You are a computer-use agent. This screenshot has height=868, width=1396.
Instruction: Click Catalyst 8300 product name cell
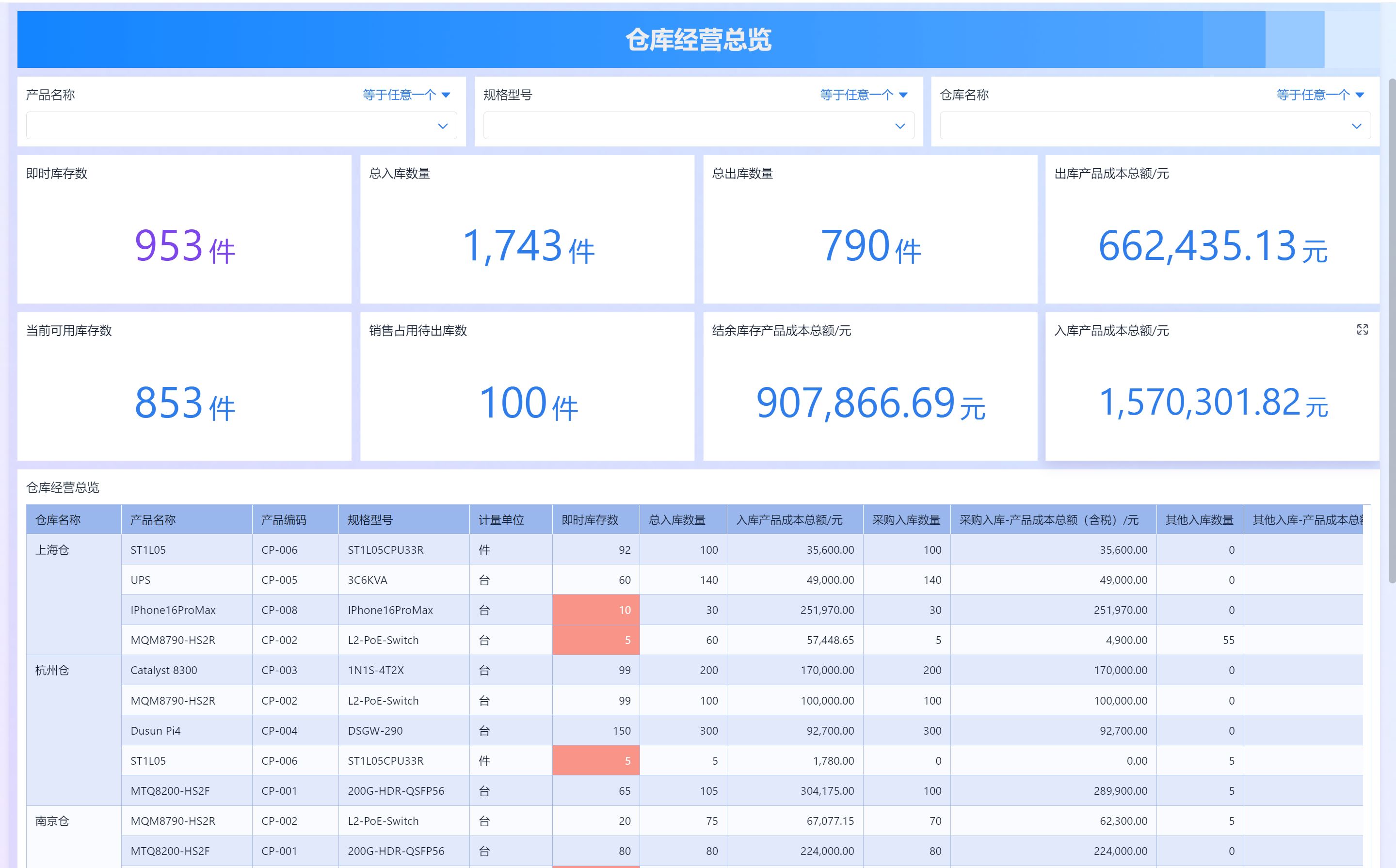click(x=163, y=671)
